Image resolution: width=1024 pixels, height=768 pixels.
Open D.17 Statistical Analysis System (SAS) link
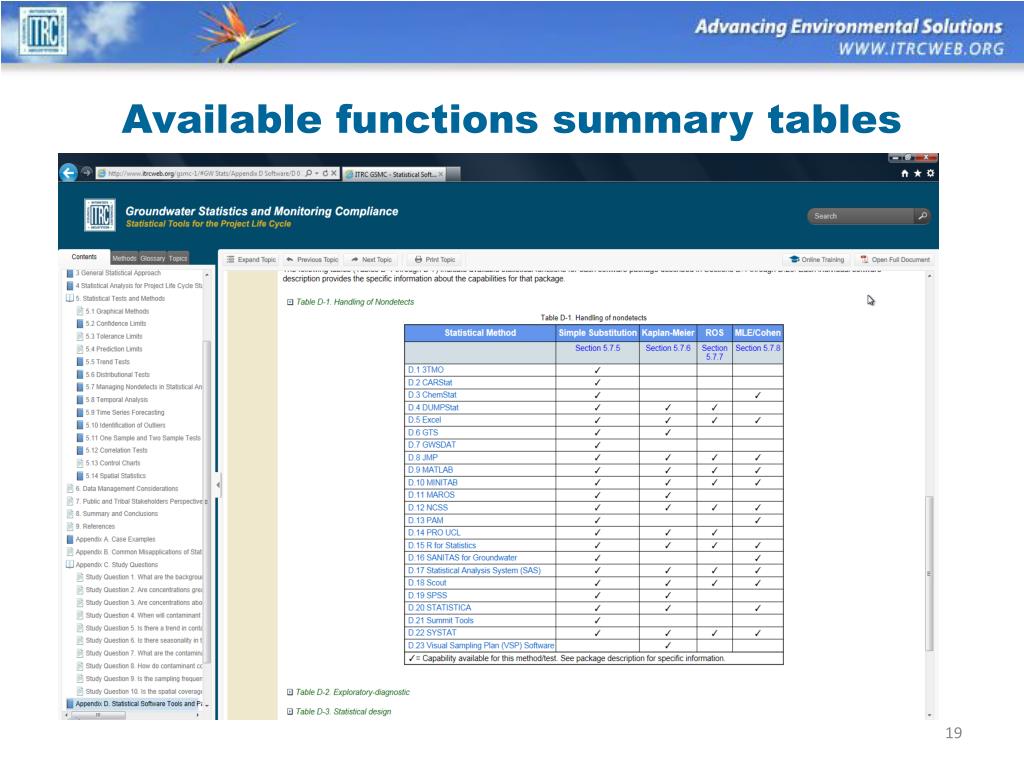point(475,570)
